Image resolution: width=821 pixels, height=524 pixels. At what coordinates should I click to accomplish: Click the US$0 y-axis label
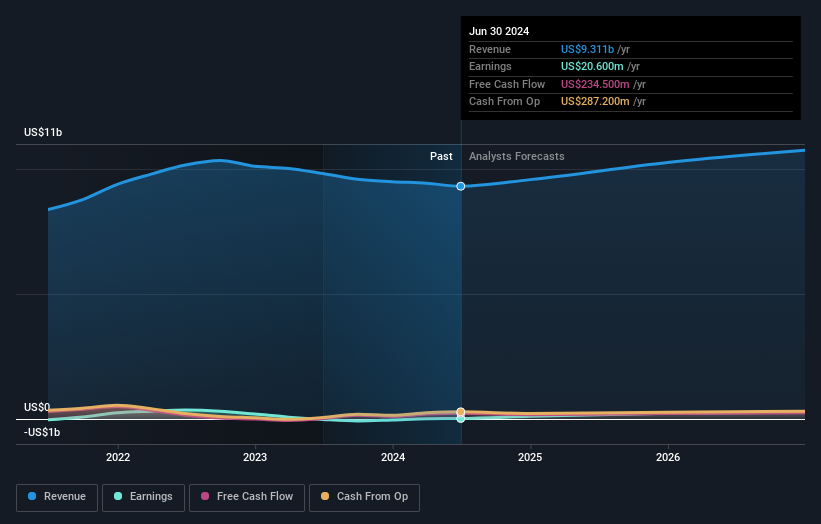point(37,407)
